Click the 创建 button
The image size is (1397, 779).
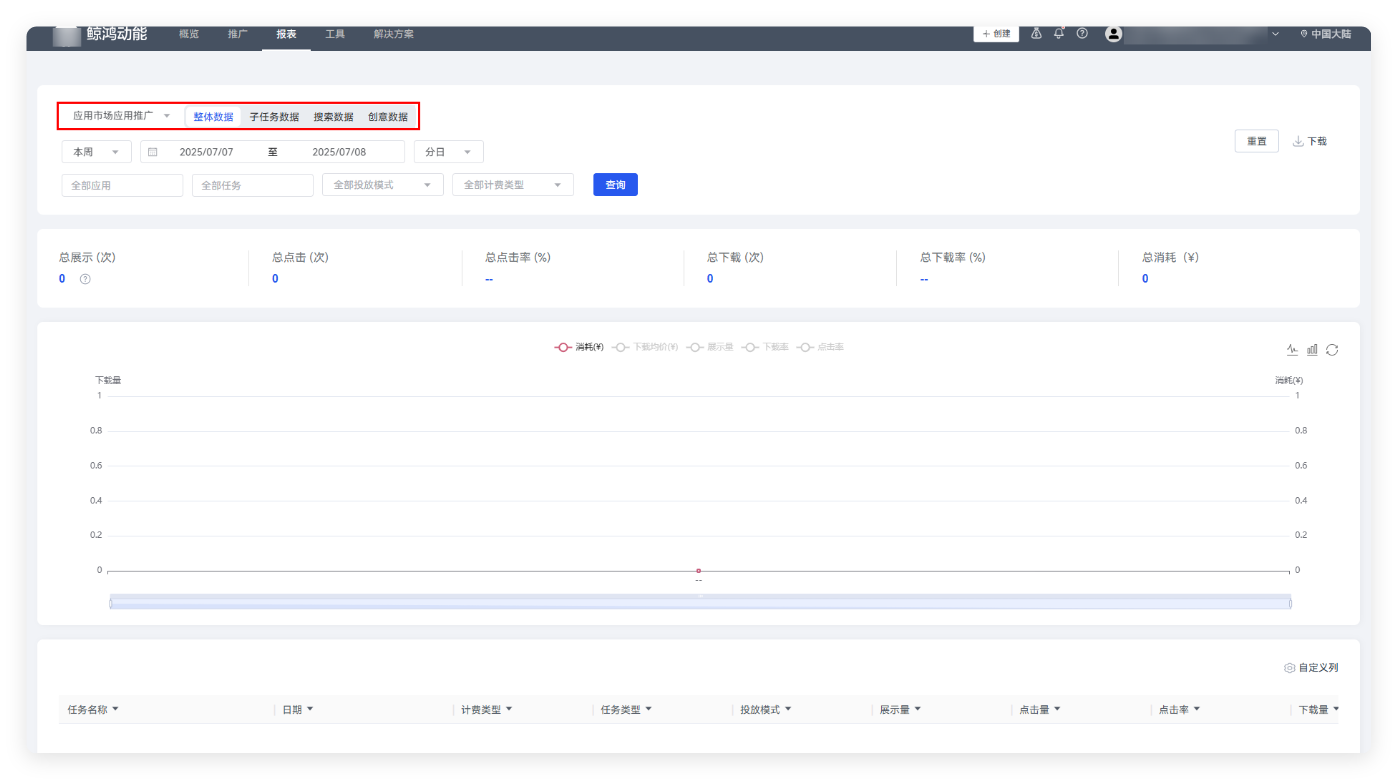(996, 34)
